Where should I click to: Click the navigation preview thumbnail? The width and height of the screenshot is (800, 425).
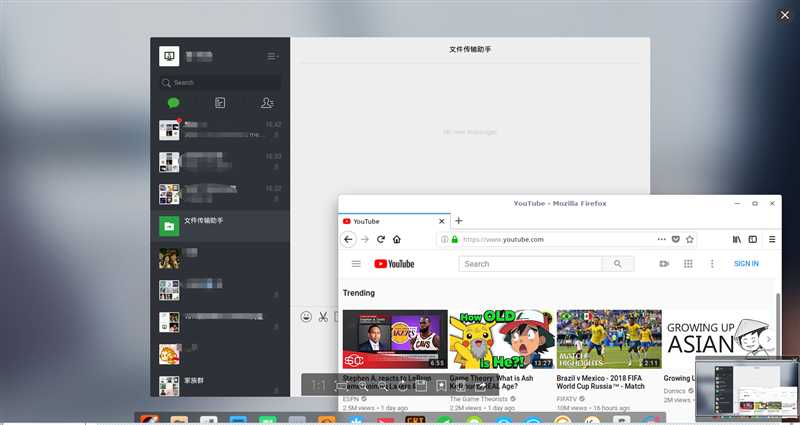[x=747, y=390]
